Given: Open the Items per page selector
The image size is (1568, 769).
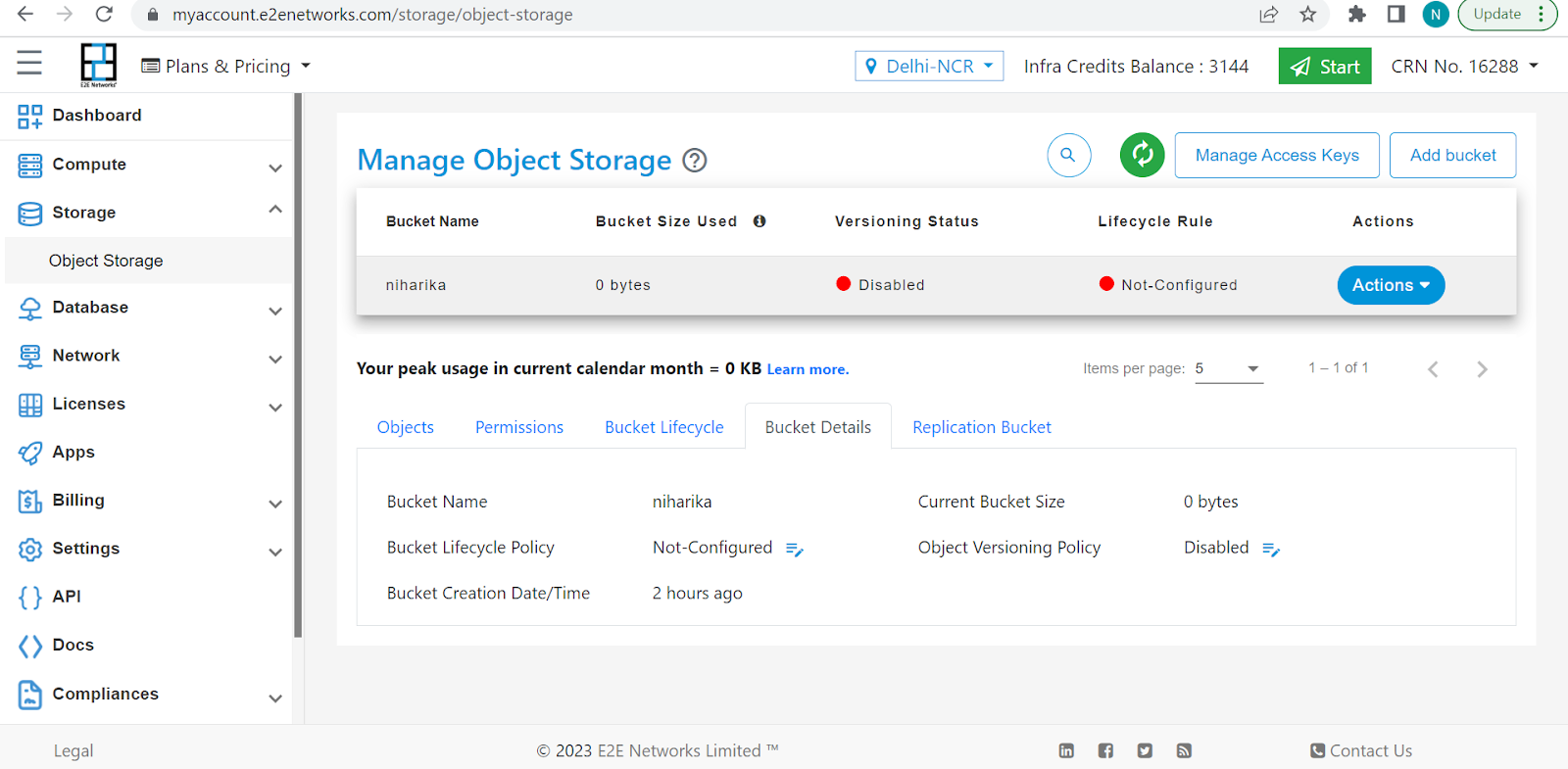Looking at the screenshot, I should tap(1229, 368).
